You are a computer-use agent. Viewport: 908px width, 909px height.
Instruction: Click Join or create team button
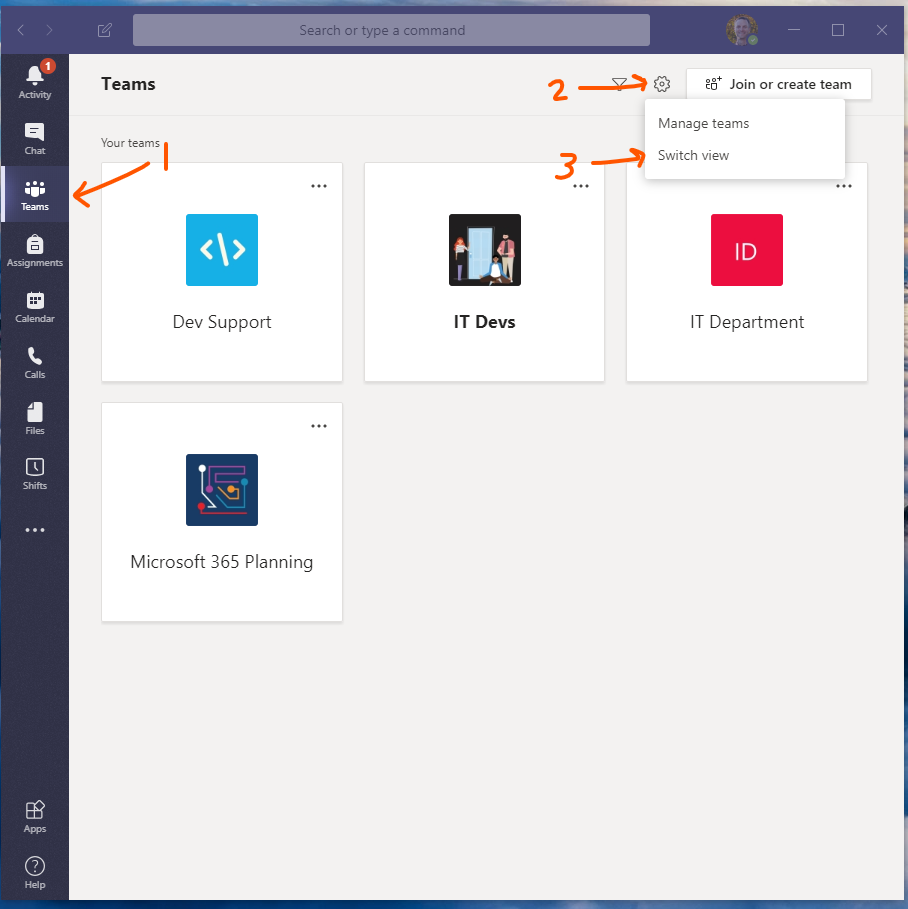[779, 84]
